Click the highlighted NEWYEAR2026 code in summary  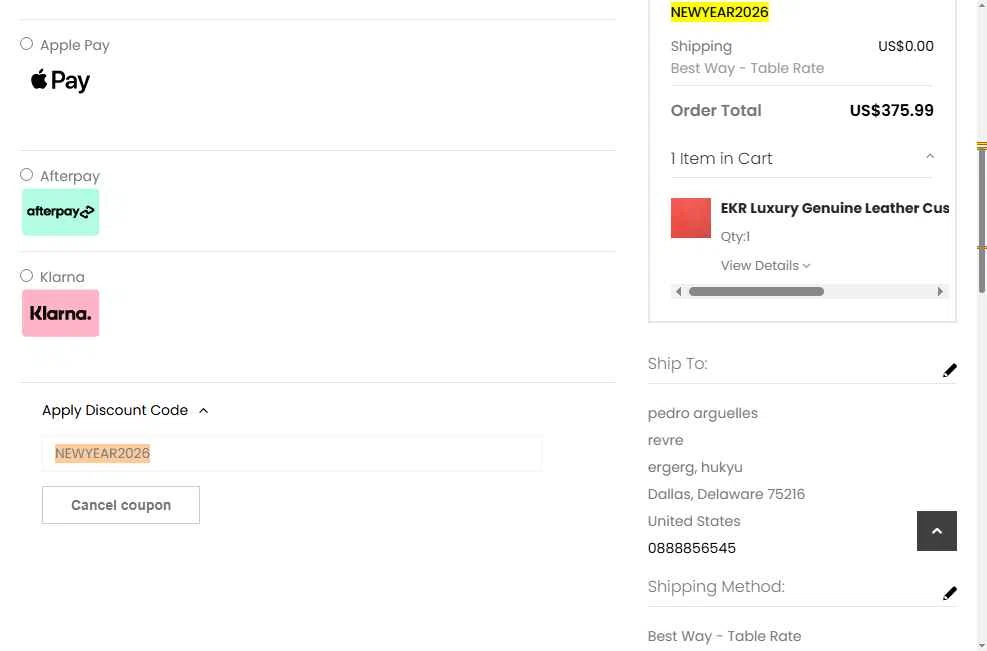[x=719, y=12]
